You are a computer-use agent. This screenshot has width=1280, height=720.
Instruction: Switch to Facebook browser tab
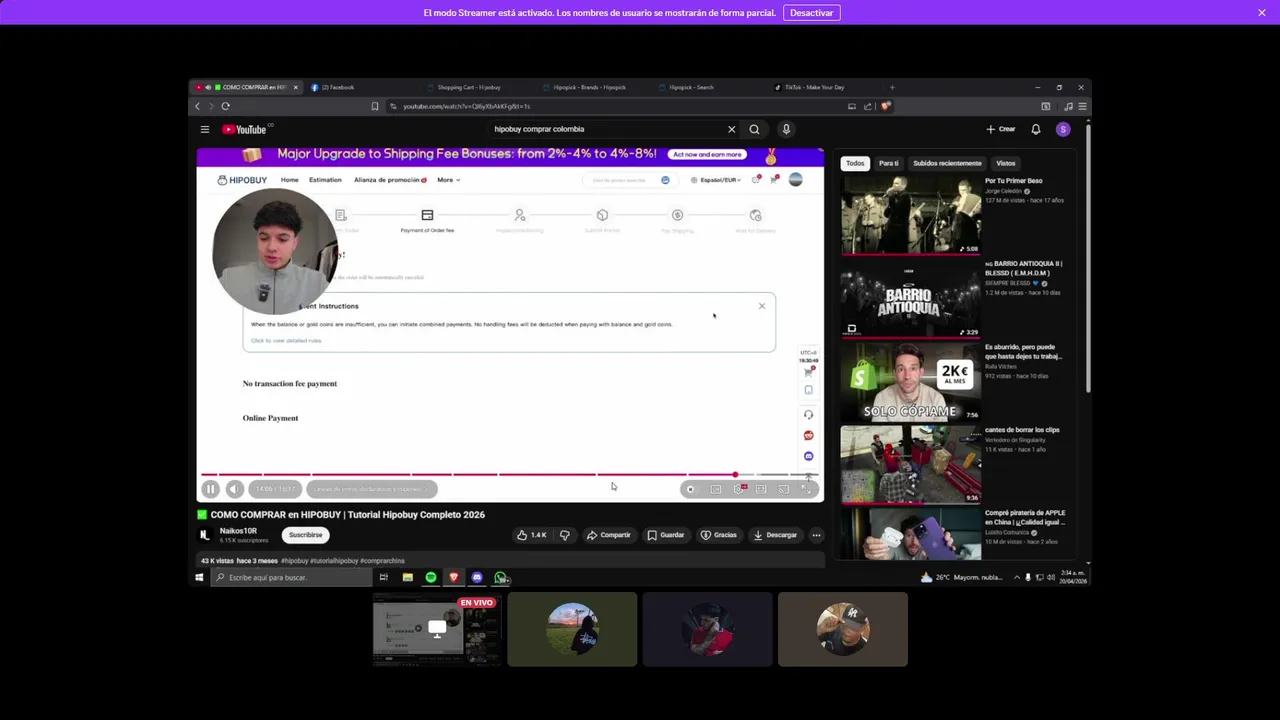[x=360, y=87]
